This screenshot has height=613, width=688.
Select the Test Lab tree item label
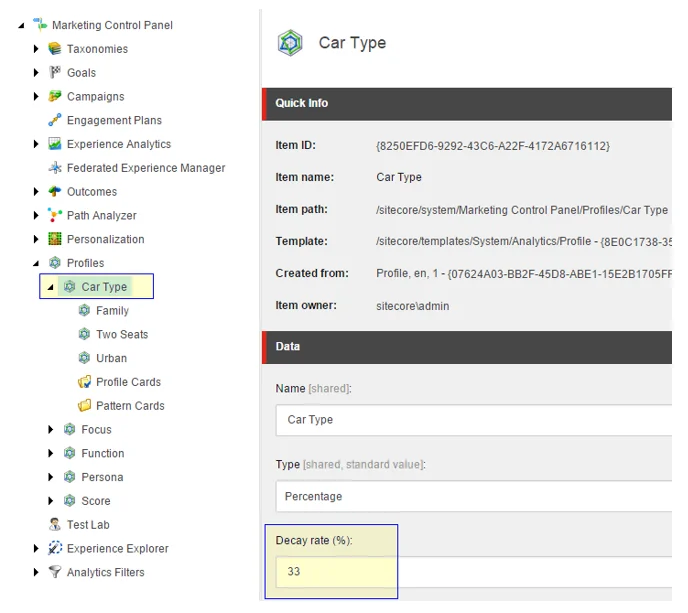(x=88, y=524)
